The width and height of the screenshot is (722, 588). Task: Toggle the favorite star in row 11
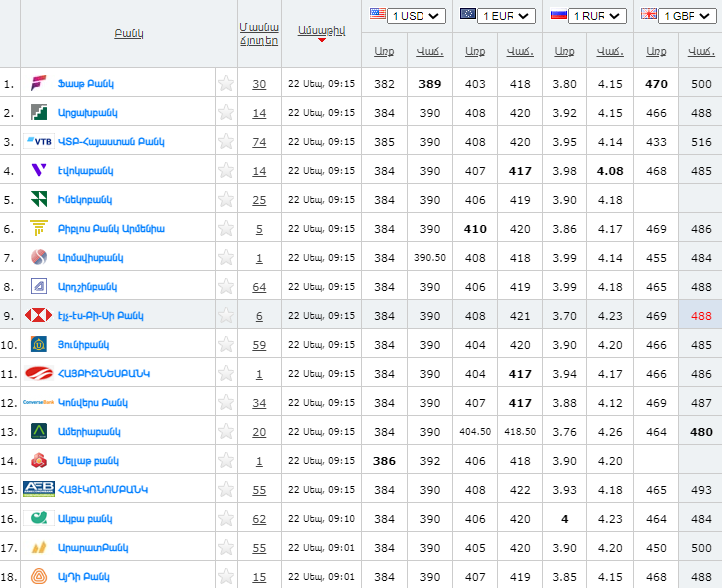click(226, 373)
